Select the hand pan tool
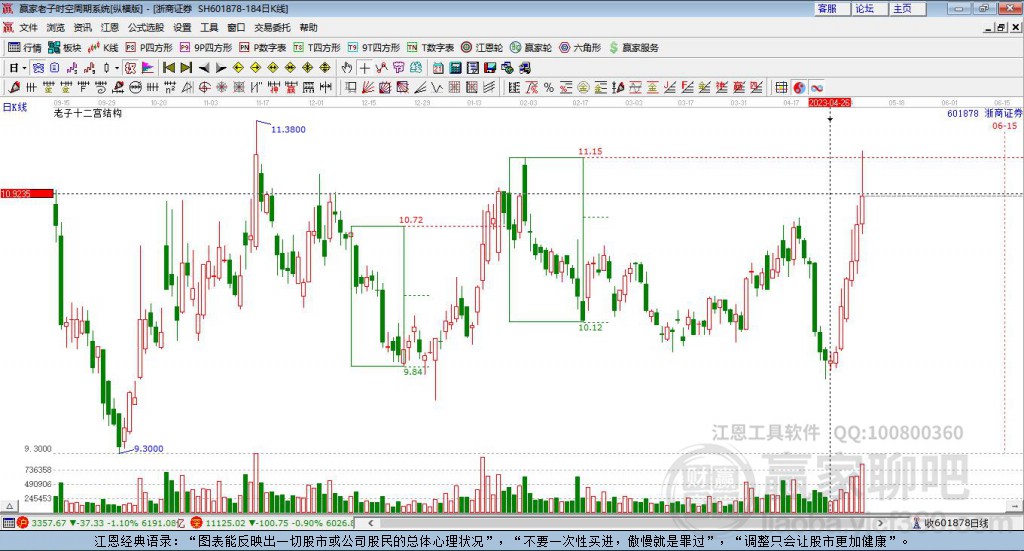The height and width of the screenshot is (551, 1024). [347, 68]
